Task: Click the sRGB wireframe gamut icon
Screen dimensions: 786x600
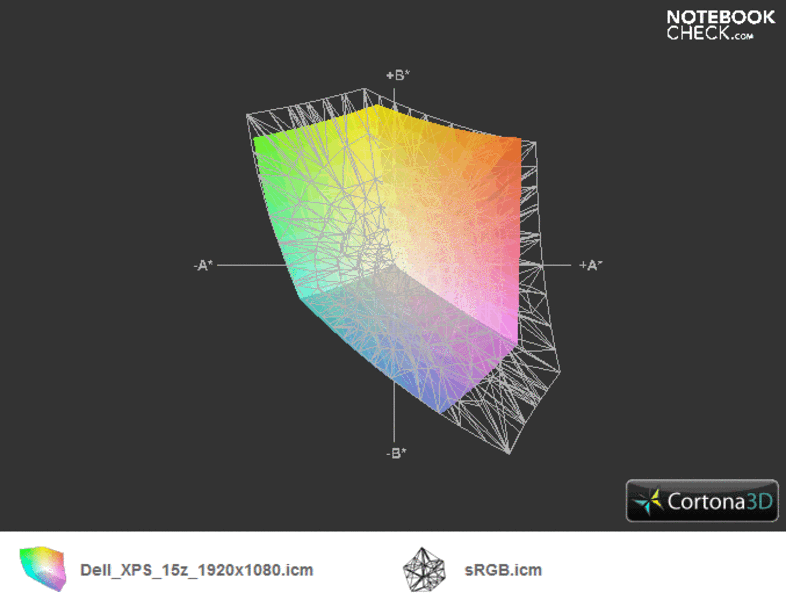Action: (424, 569)
